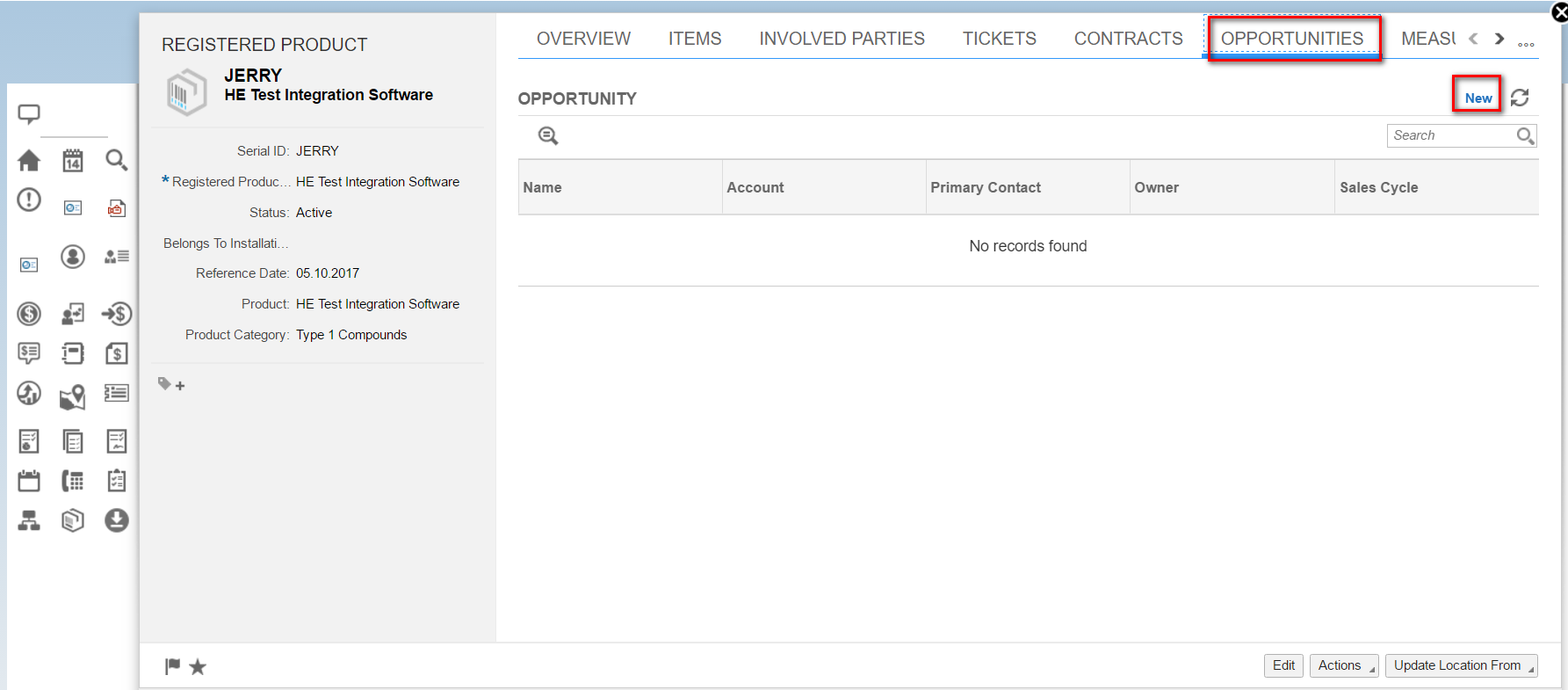Select the Opportunities tab
Image resolution: width=1568 pixels, height=690 pixels.
[1291, 39]
